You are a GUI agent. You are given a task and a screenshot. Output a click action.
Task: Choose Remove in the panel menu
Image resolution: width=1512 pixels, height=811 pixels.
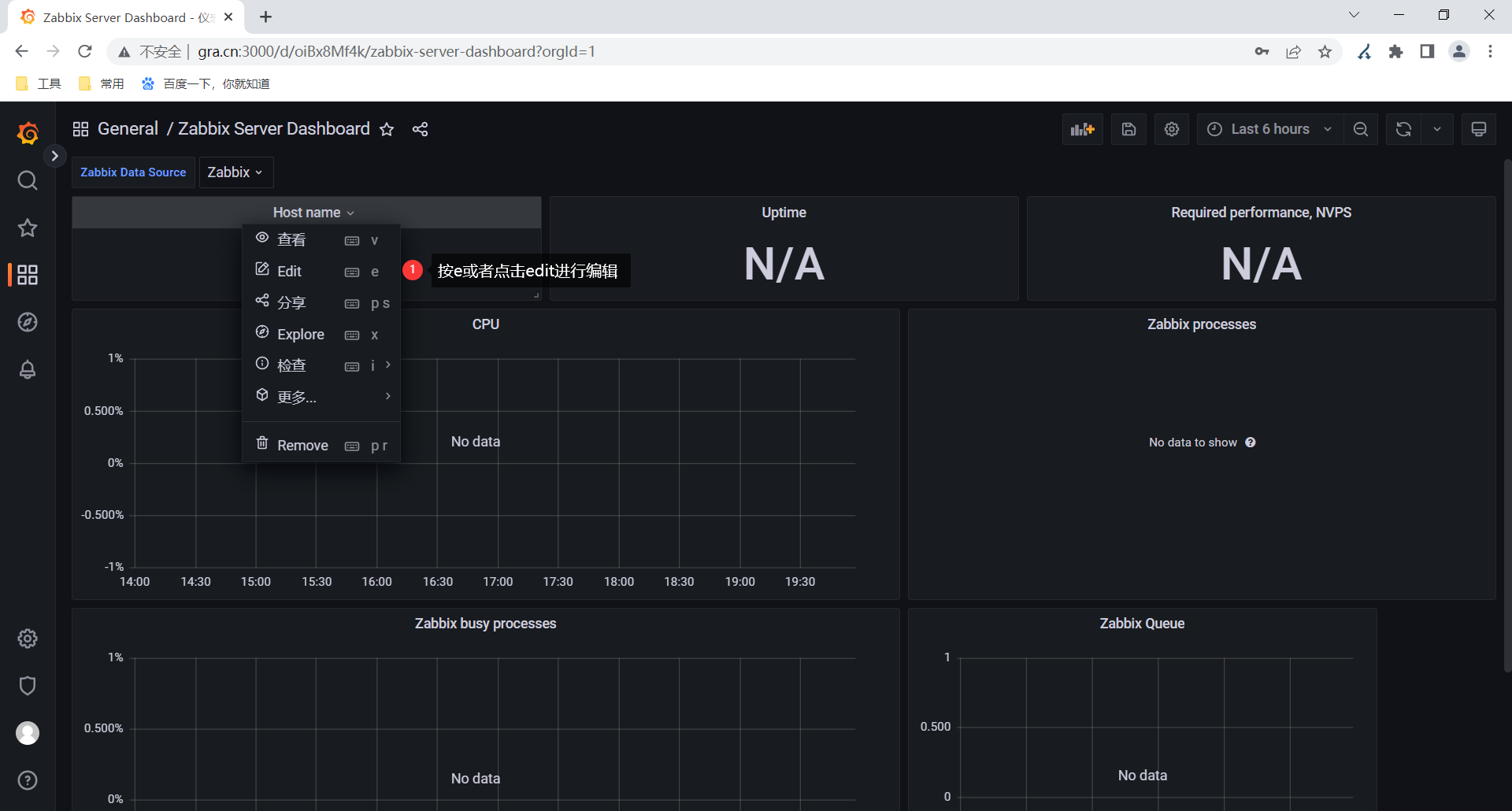(321, 445)
